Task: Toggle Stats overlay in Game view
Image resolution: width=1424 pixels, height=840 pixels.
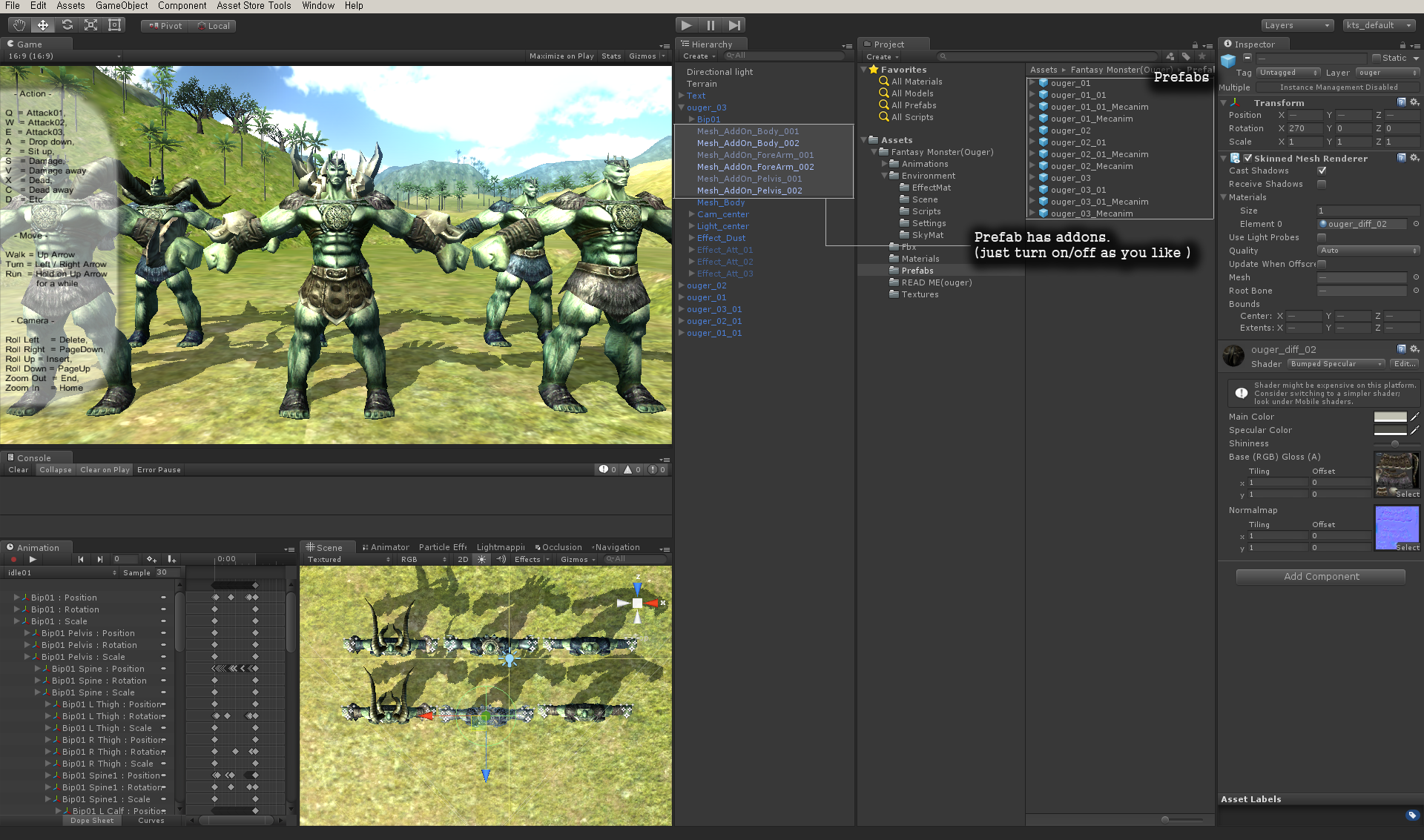Action: [x=611, y=56]
